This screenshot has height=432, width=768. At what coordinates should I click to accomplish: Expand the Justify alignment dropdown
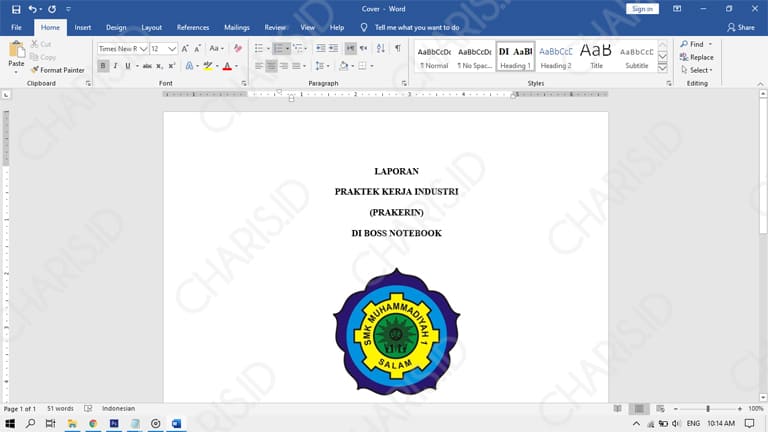(304, 66)
